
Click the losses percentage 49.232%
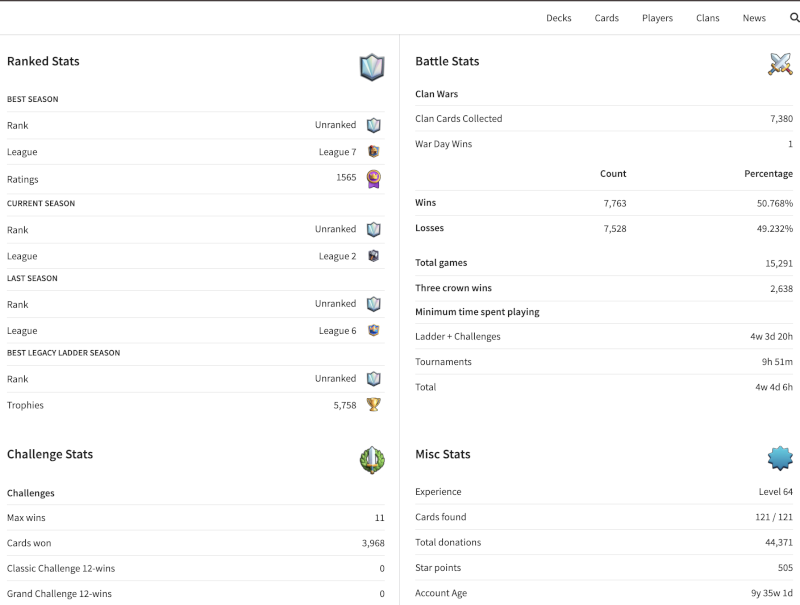pos(775,229)
